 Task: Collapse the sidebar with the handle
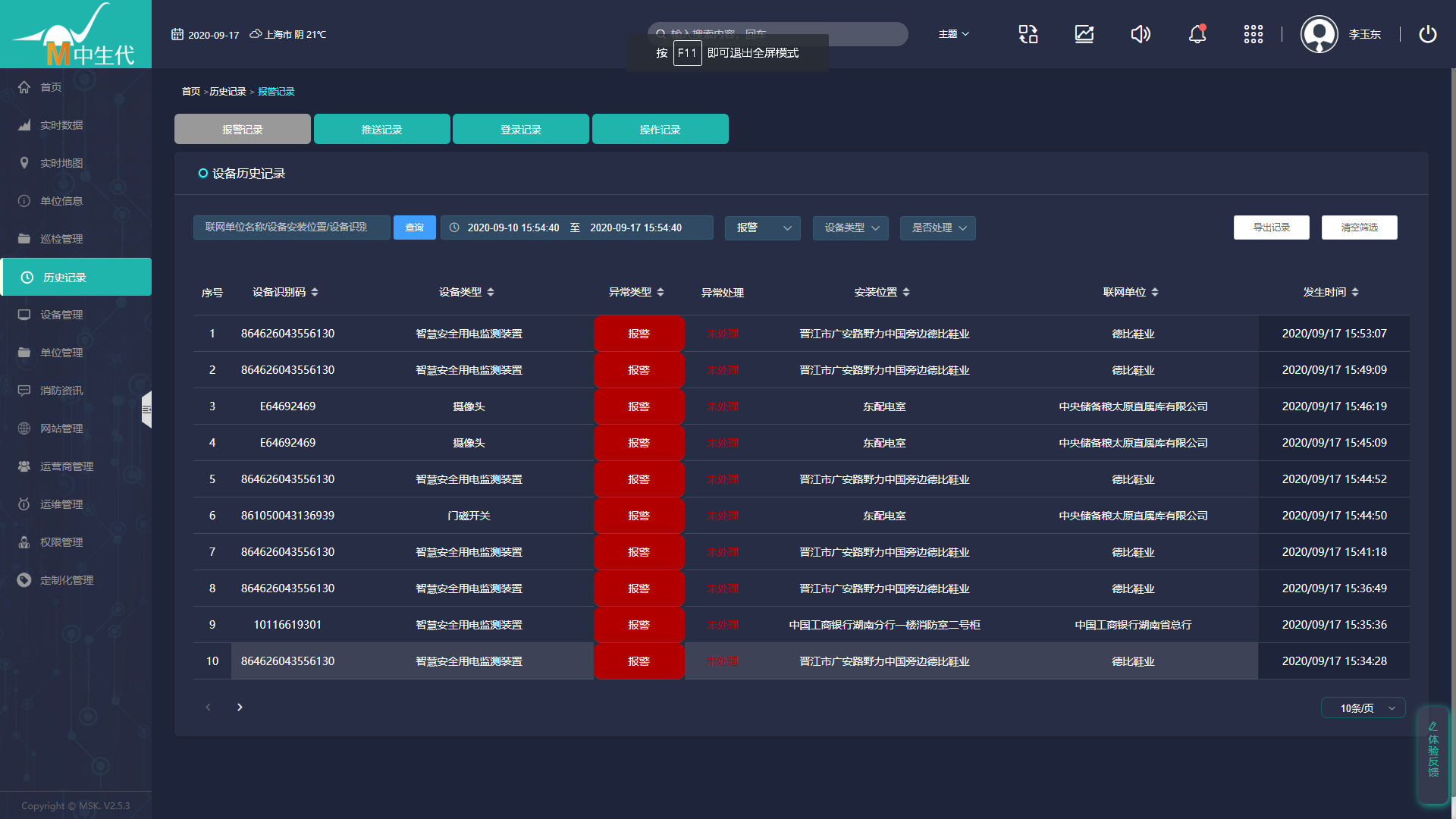tap(146, 409)
